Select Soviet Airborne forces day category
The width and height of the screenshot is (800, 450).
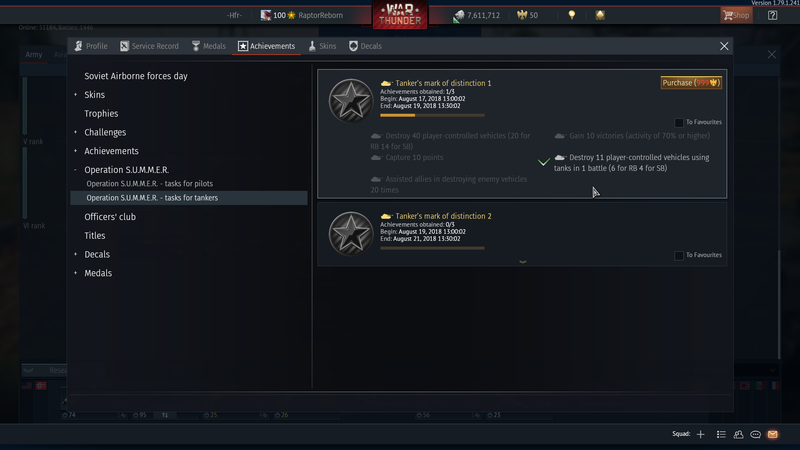[x=136, y=76]
